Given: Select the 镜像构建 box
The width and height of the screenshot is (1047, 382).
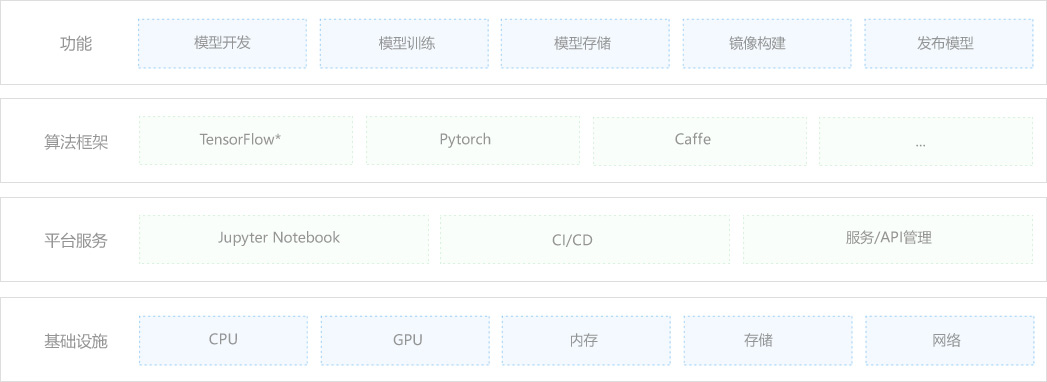Looking at the screenshot, I should click(x=767, y=43).
